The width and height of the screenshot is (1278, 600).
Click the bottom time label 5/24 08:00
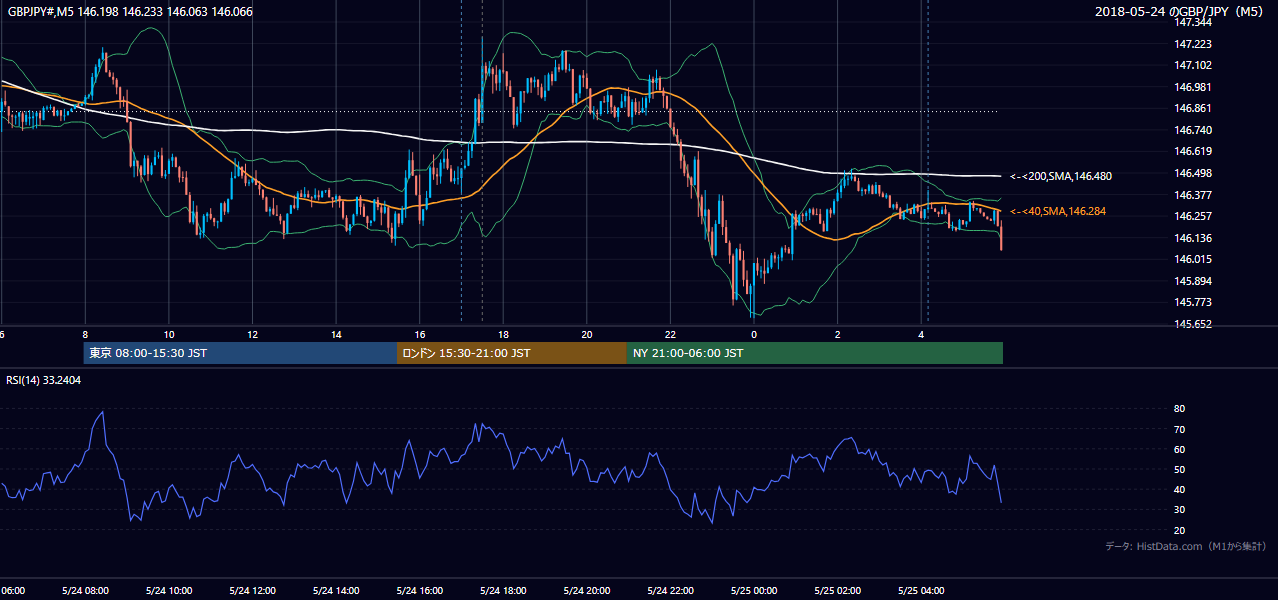tap(84, 590)
